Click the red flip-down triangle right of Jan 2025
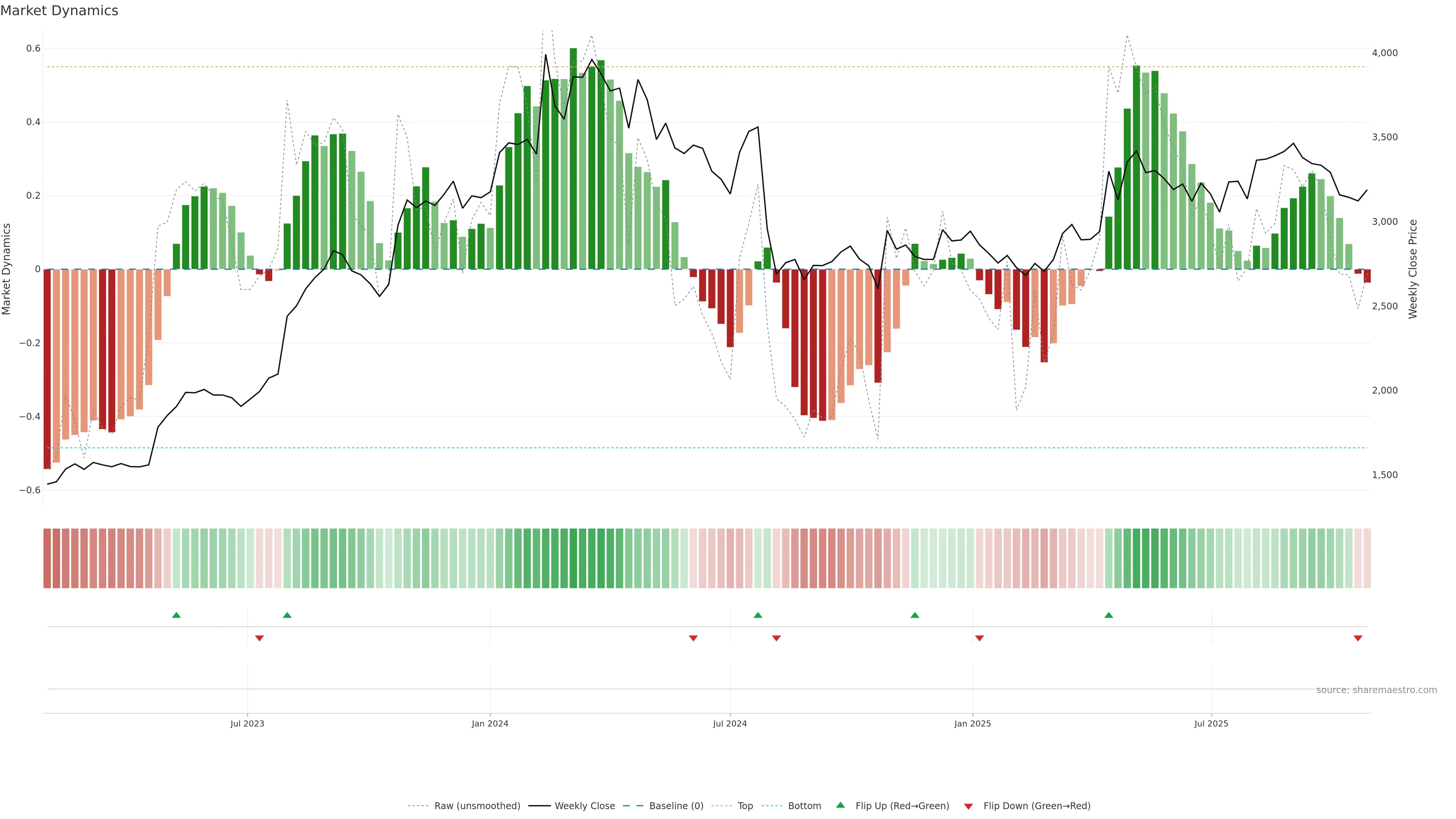 tap(979, 638)
